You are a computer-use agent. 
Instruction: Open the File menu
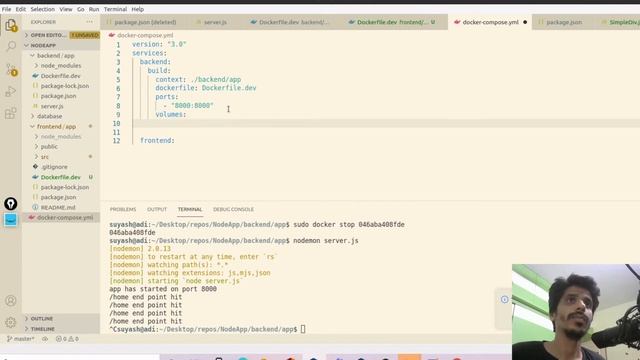point(7,9)
